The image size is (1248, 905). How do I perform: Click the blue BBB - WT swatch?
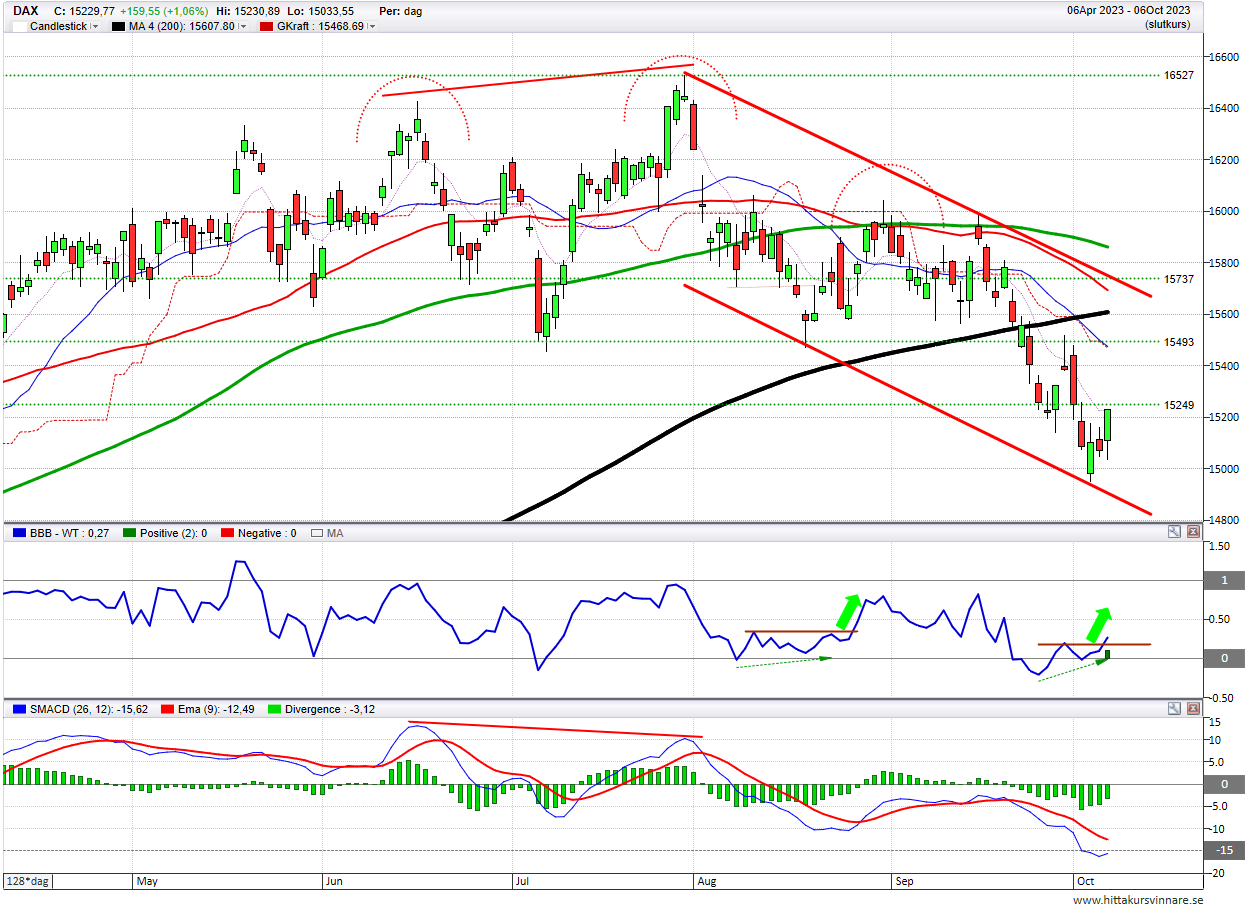point(17,533)
